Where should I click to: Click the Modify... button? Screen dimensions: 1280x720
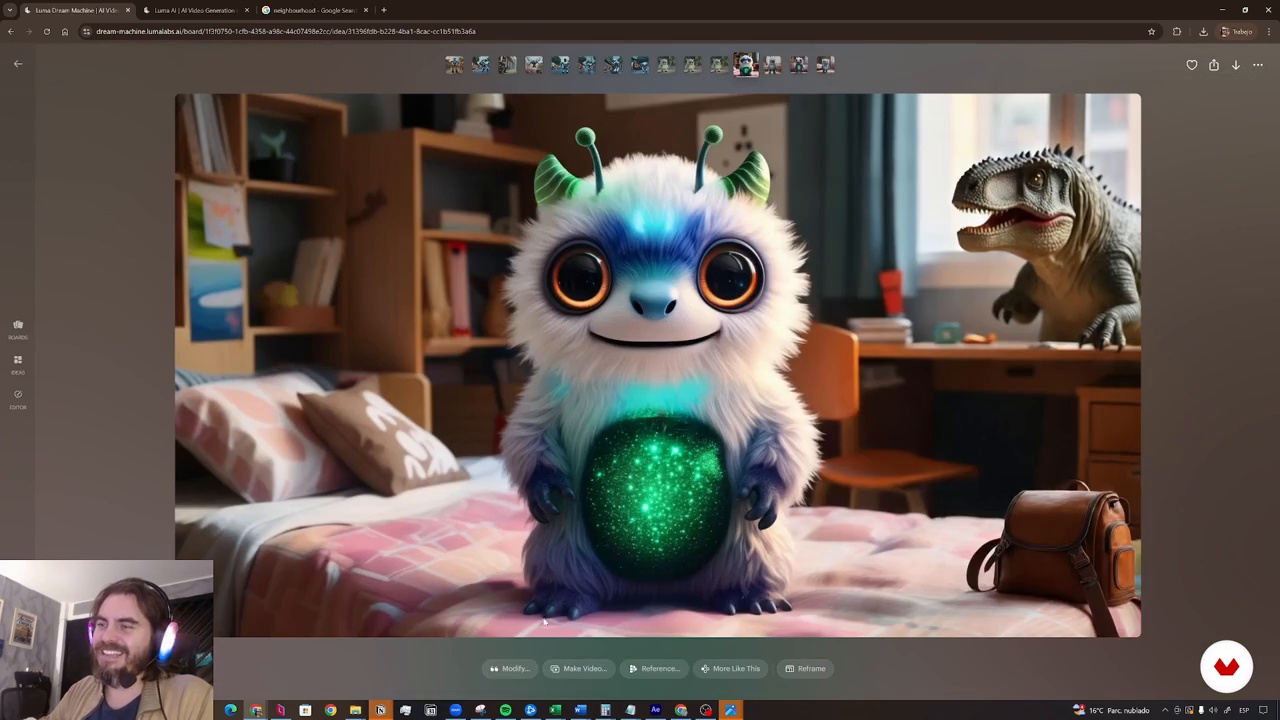click(509, 669)
